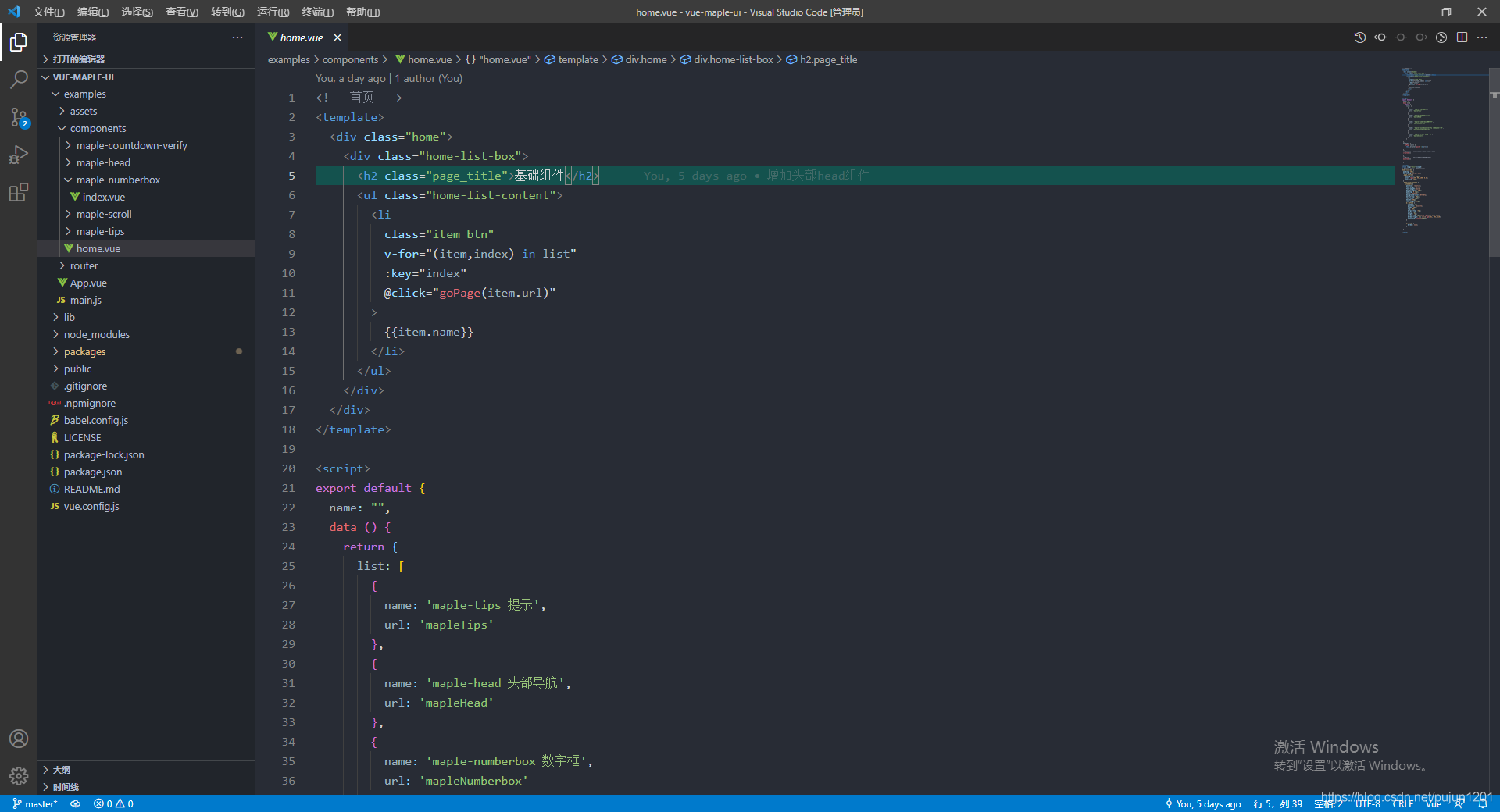Close the home.vue editor tab
The image size is (1500, 812).
(x=337, y=37)
